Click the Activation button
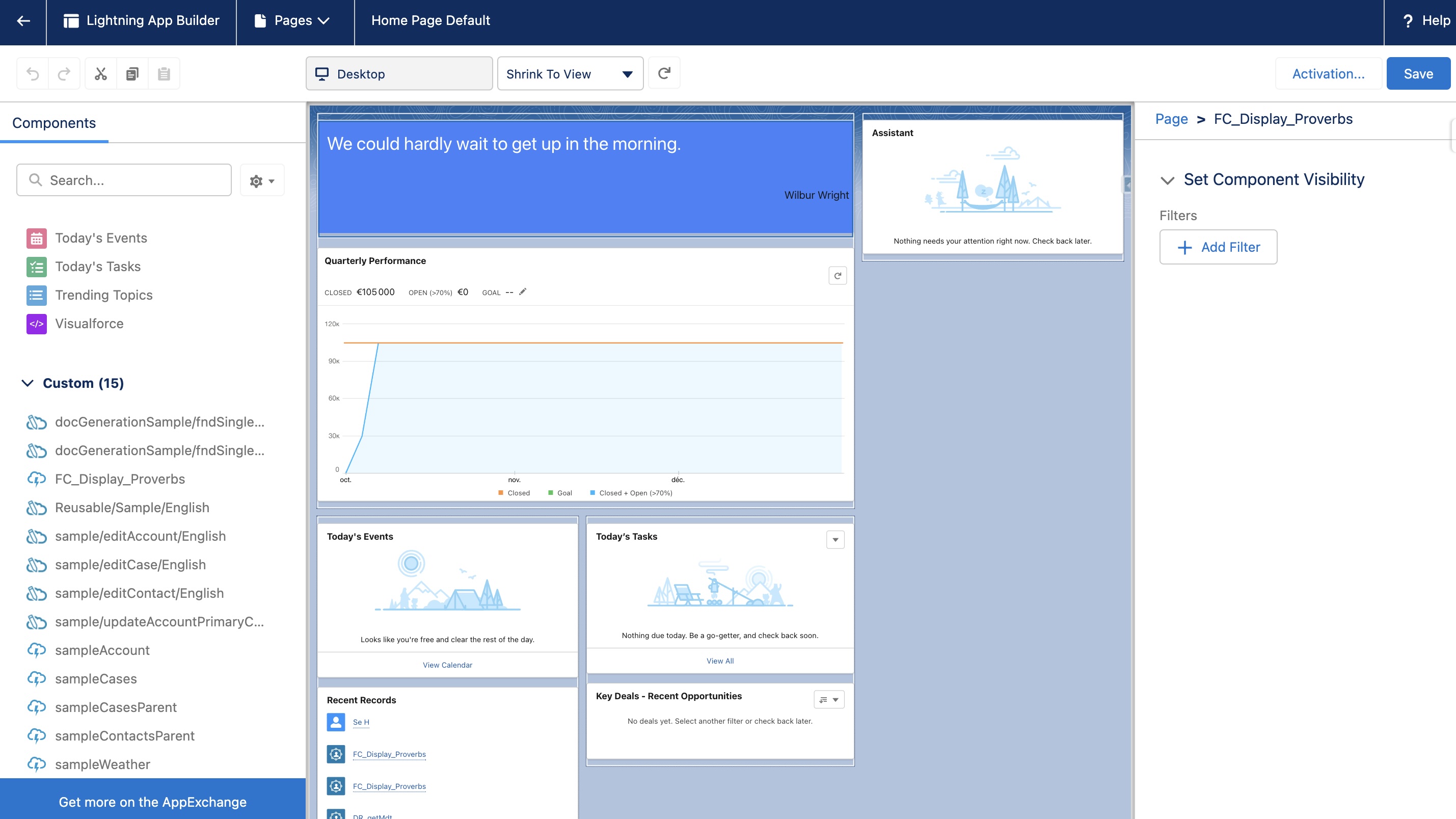 (1328, 73)
